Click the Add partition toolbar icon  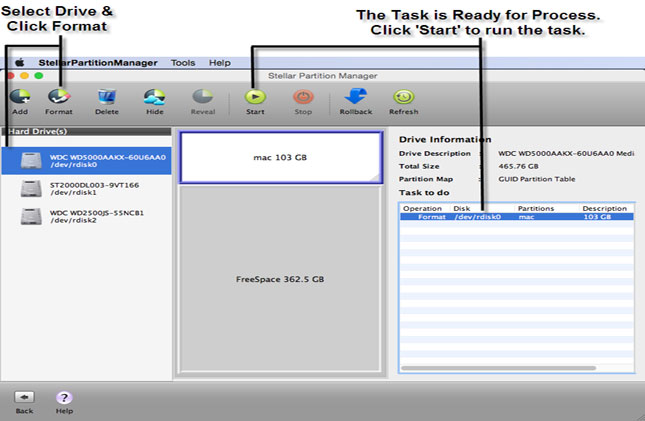pos(20,97)
